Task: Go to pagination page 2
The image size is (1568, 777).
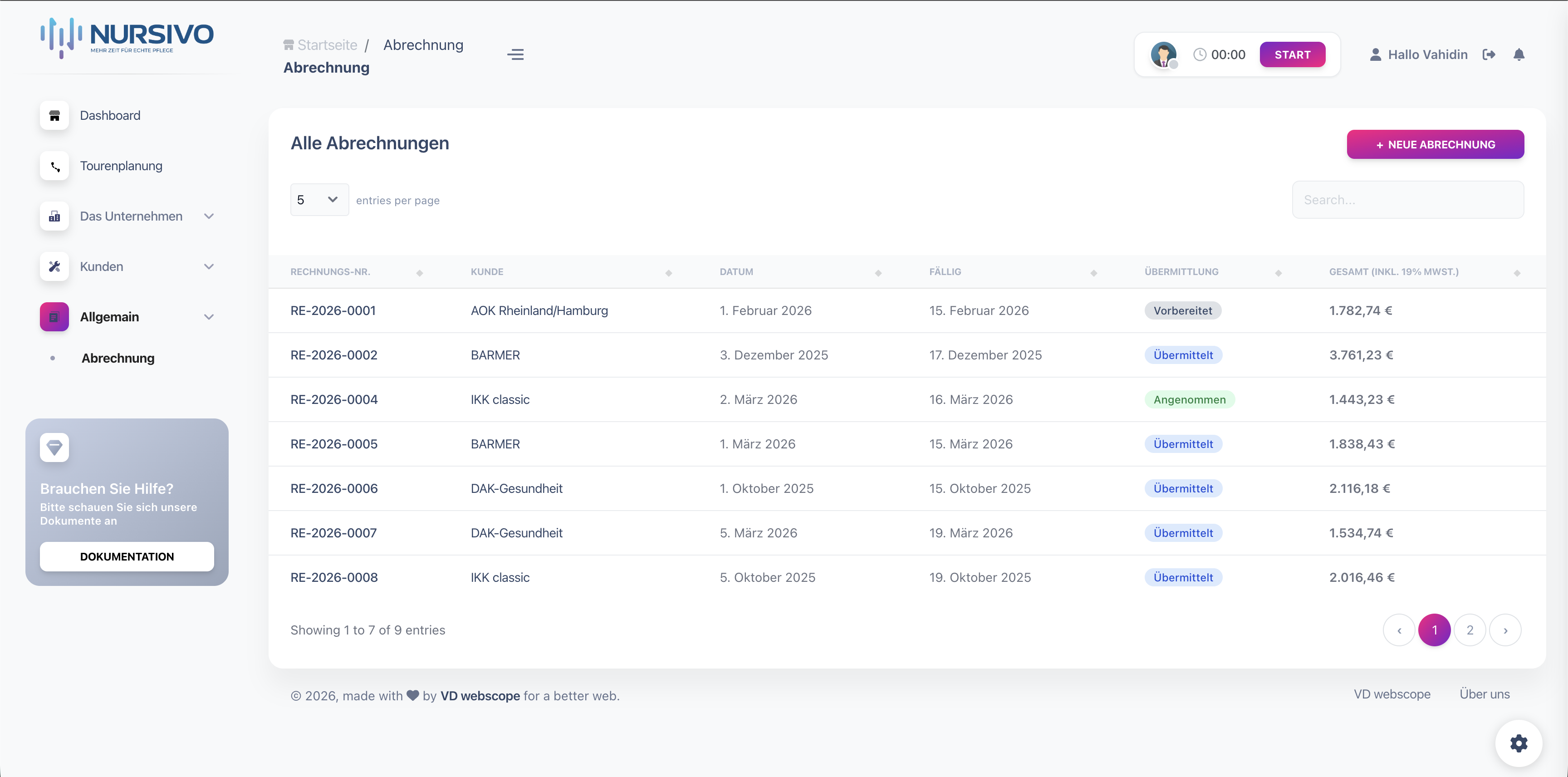Action: pyautogui.click(x=1470, y=630)
